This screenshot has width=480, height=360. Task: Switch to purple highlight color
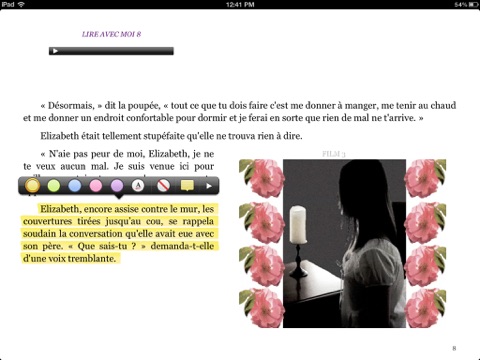coord(117,186)
